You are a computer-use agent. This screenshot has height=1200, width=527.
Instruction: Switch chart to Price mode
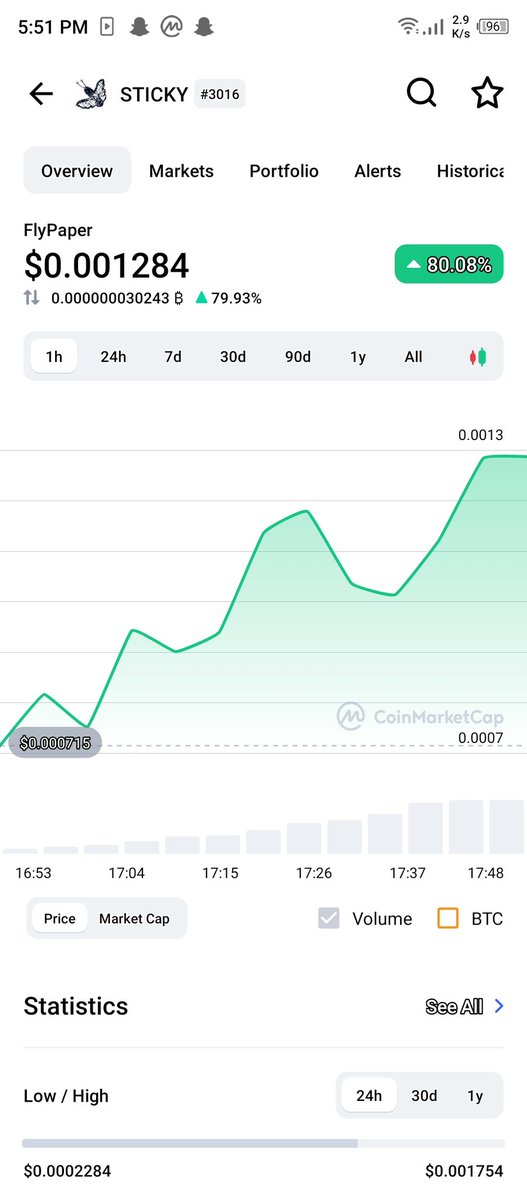[x=59, y=918]
